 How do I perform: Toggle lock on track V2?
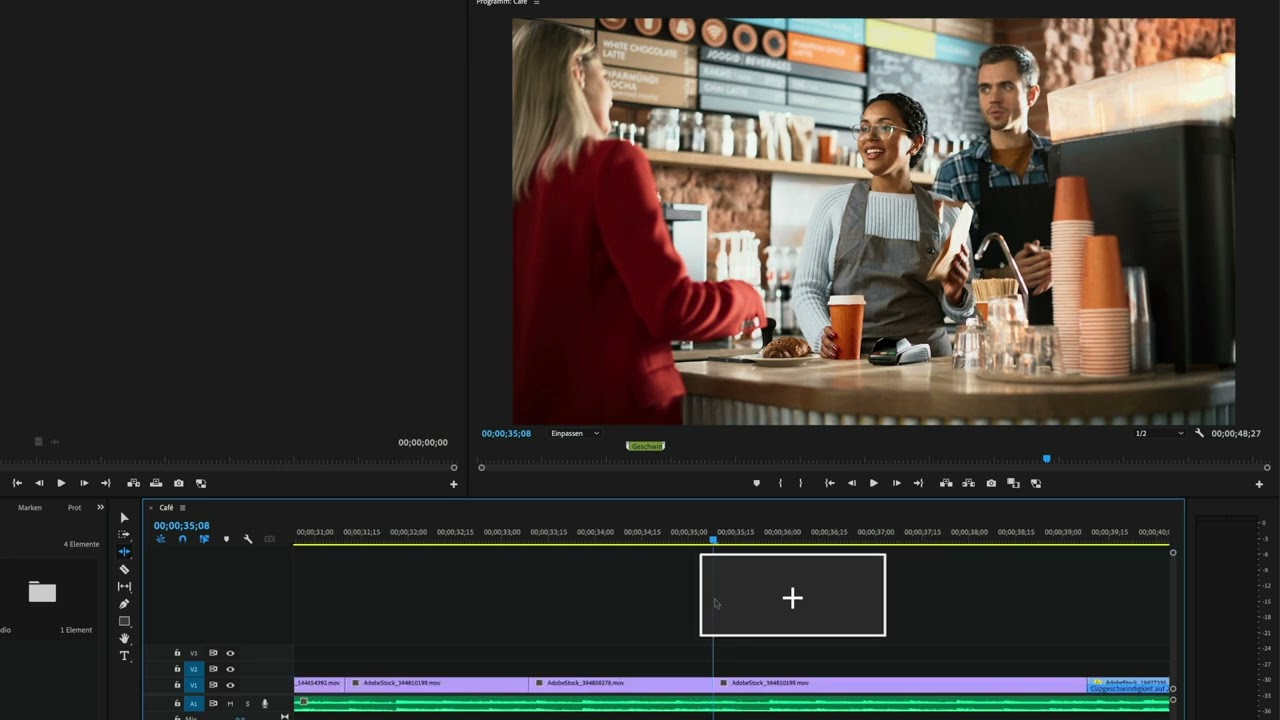pos(177,669)
